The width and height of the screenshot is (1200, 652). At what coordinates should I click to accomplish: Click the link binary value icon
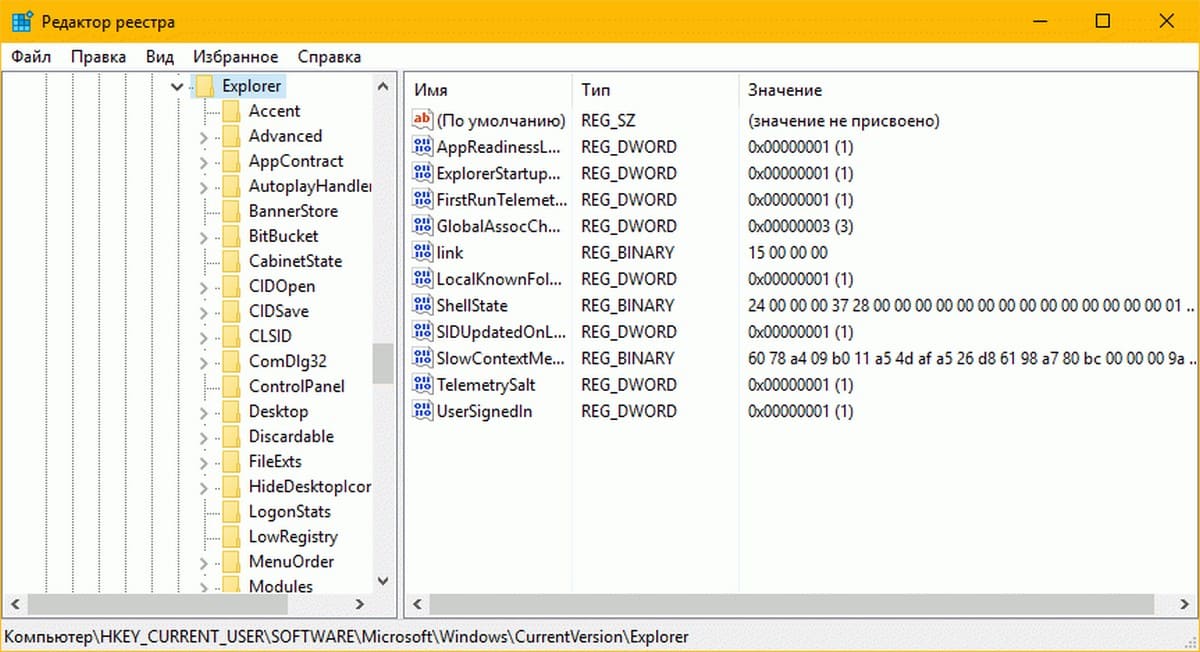point(422,253)
